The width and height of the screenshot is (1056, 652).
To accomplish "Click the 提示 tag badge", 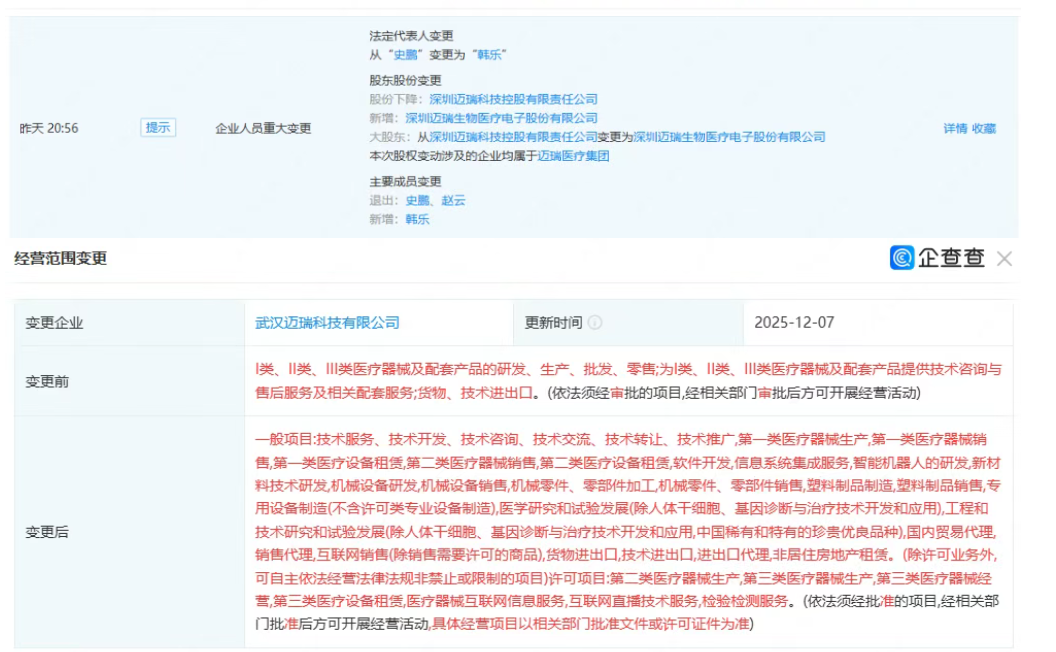I will (158, 128).
